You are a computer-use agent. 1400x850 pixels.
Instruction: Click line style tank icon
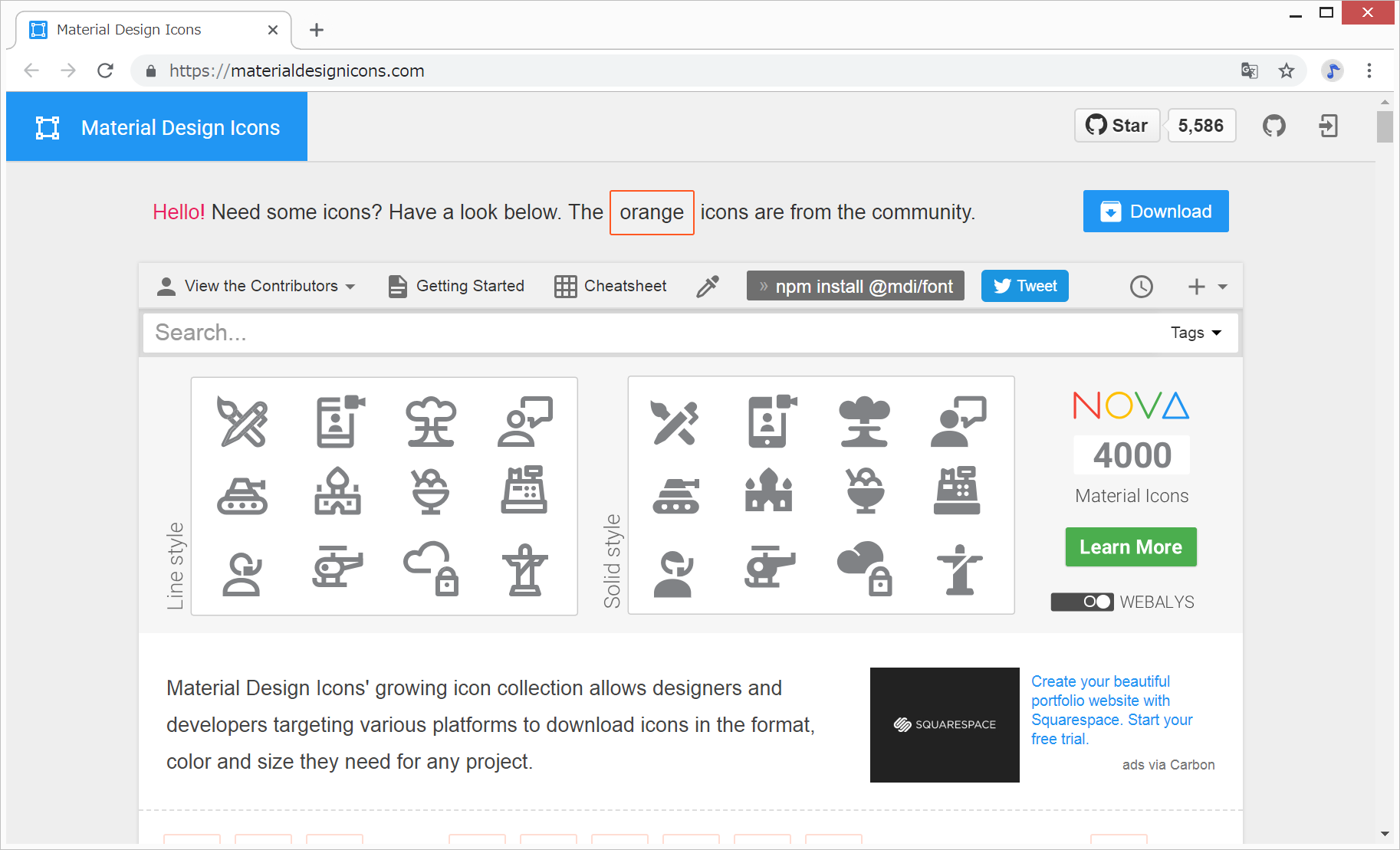(x=242, y=494)
